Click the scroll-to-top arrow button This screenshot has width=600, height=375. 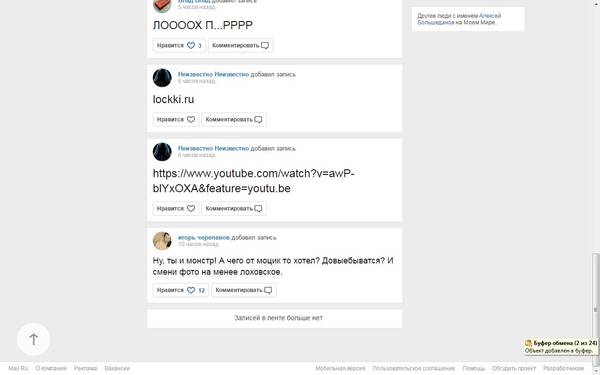pyautogui.click(x=34, y=339)
